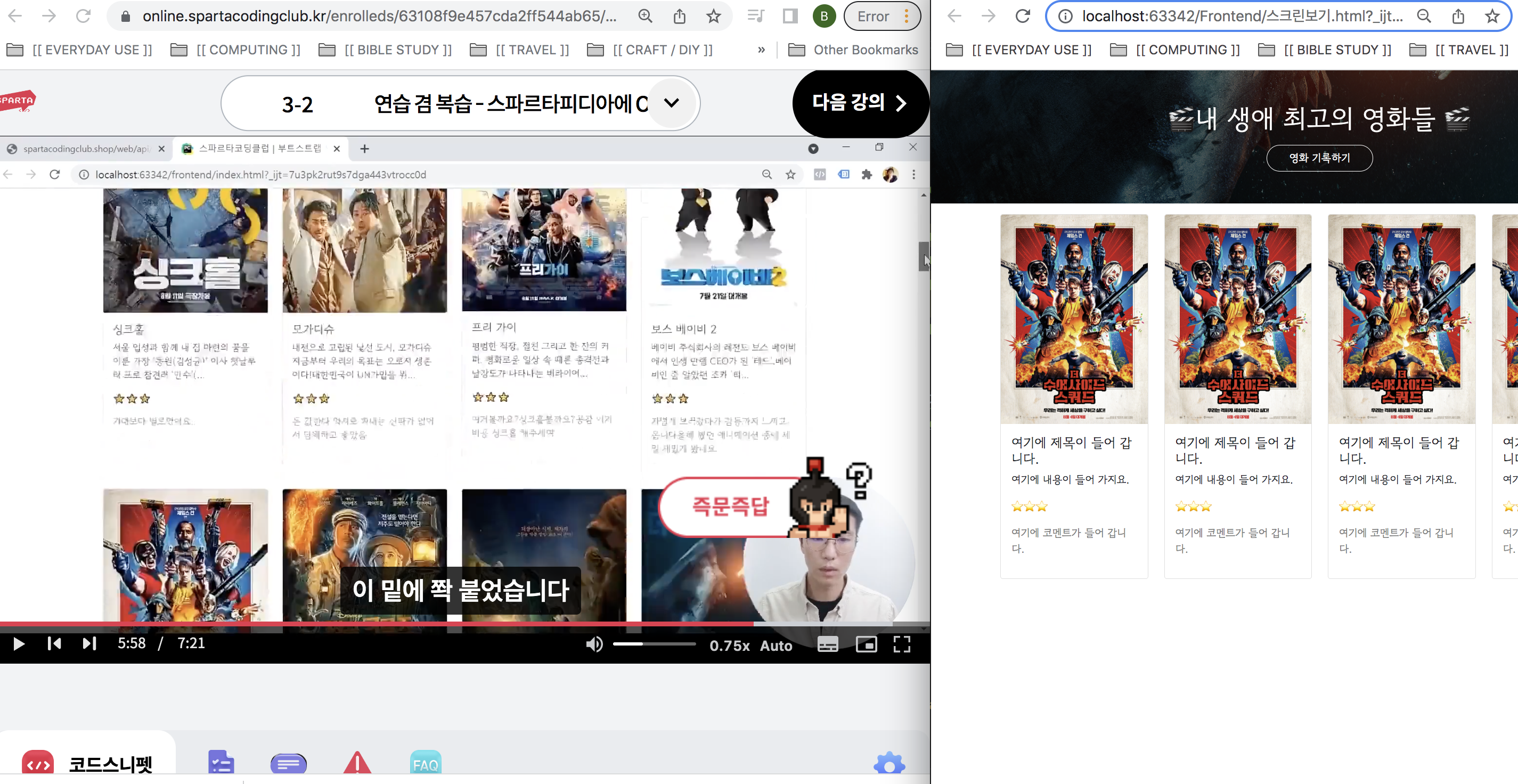Open BIBLE STUDY bookmark folder in left window
Viewport: 1518px width, 784px height.
pyautogui.click(x=386, y=50)
